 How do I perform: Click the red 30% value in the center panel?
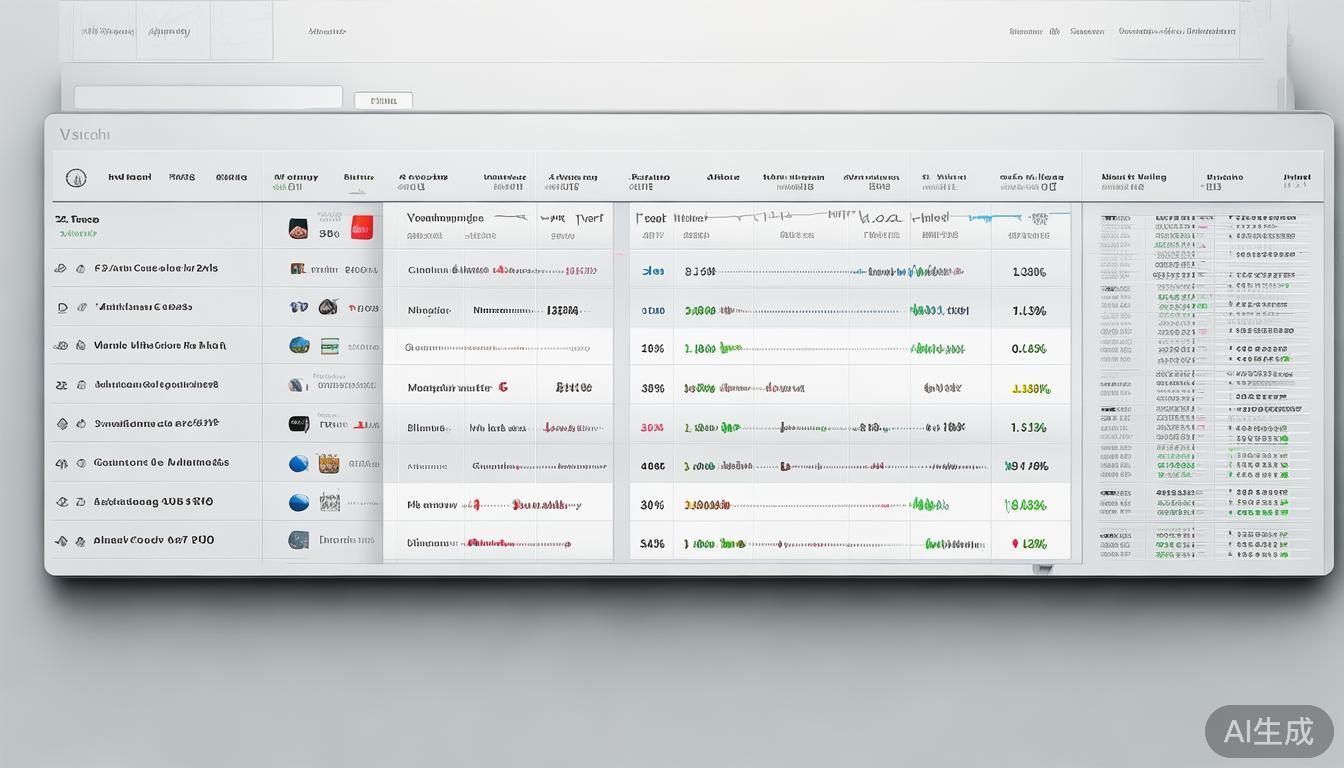[651, 427]
